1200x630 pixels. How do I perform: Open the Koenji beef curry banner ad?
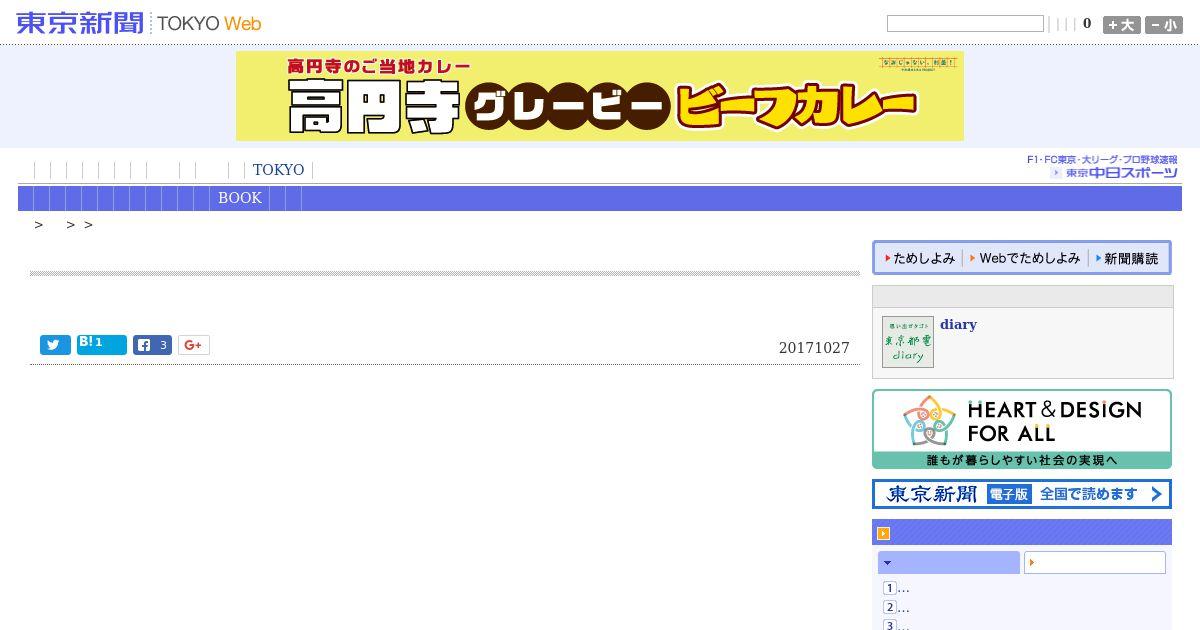[x=600, y=96]
